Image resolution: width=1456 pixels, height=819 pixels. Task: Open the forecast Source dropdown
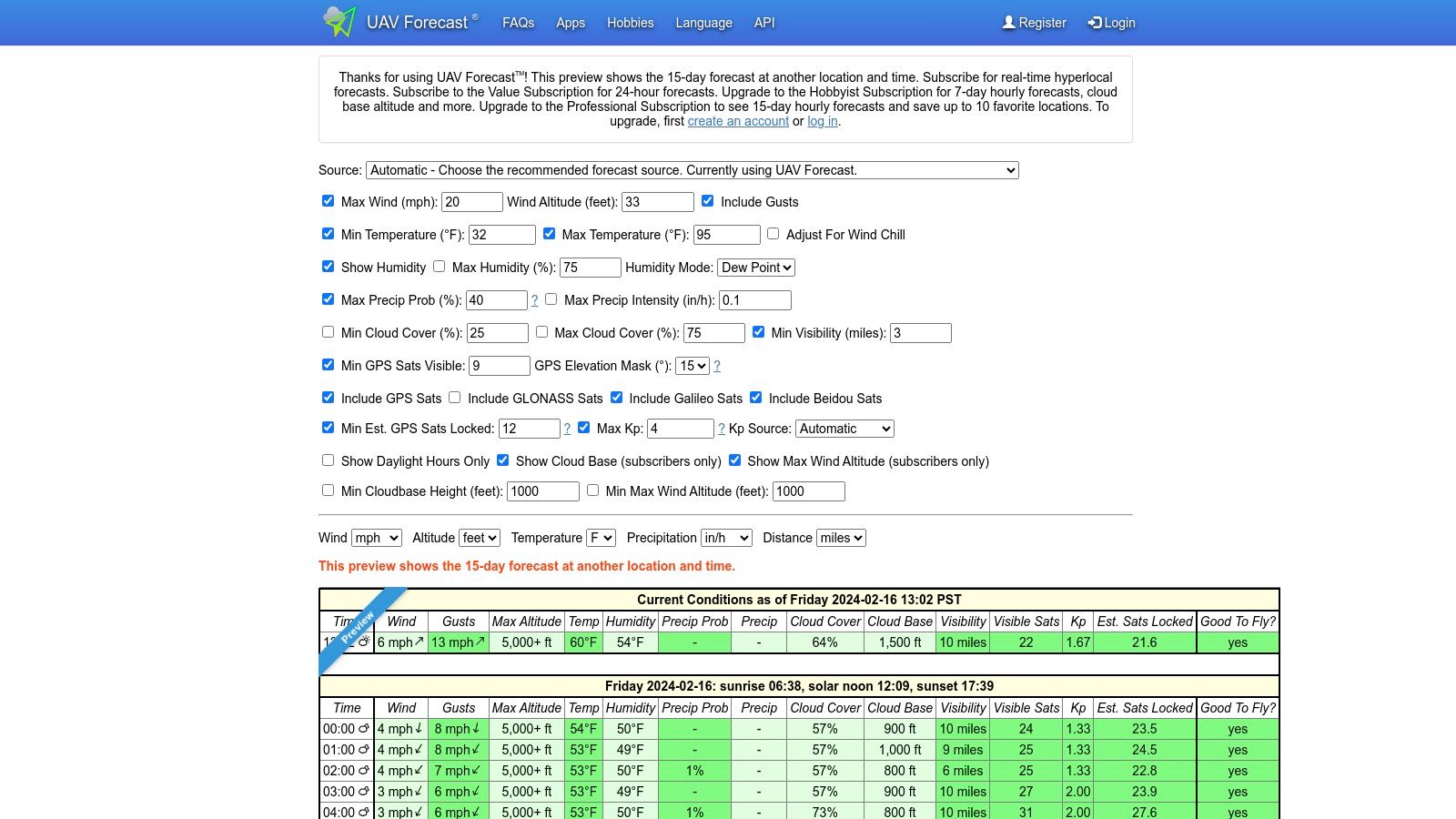(693, 170)
